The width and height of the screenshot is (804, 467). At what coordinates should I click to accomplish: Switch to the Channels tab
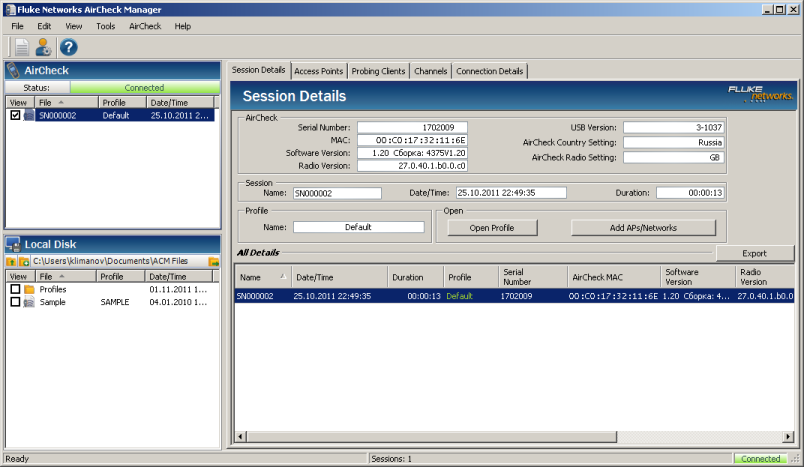point(431,71)
